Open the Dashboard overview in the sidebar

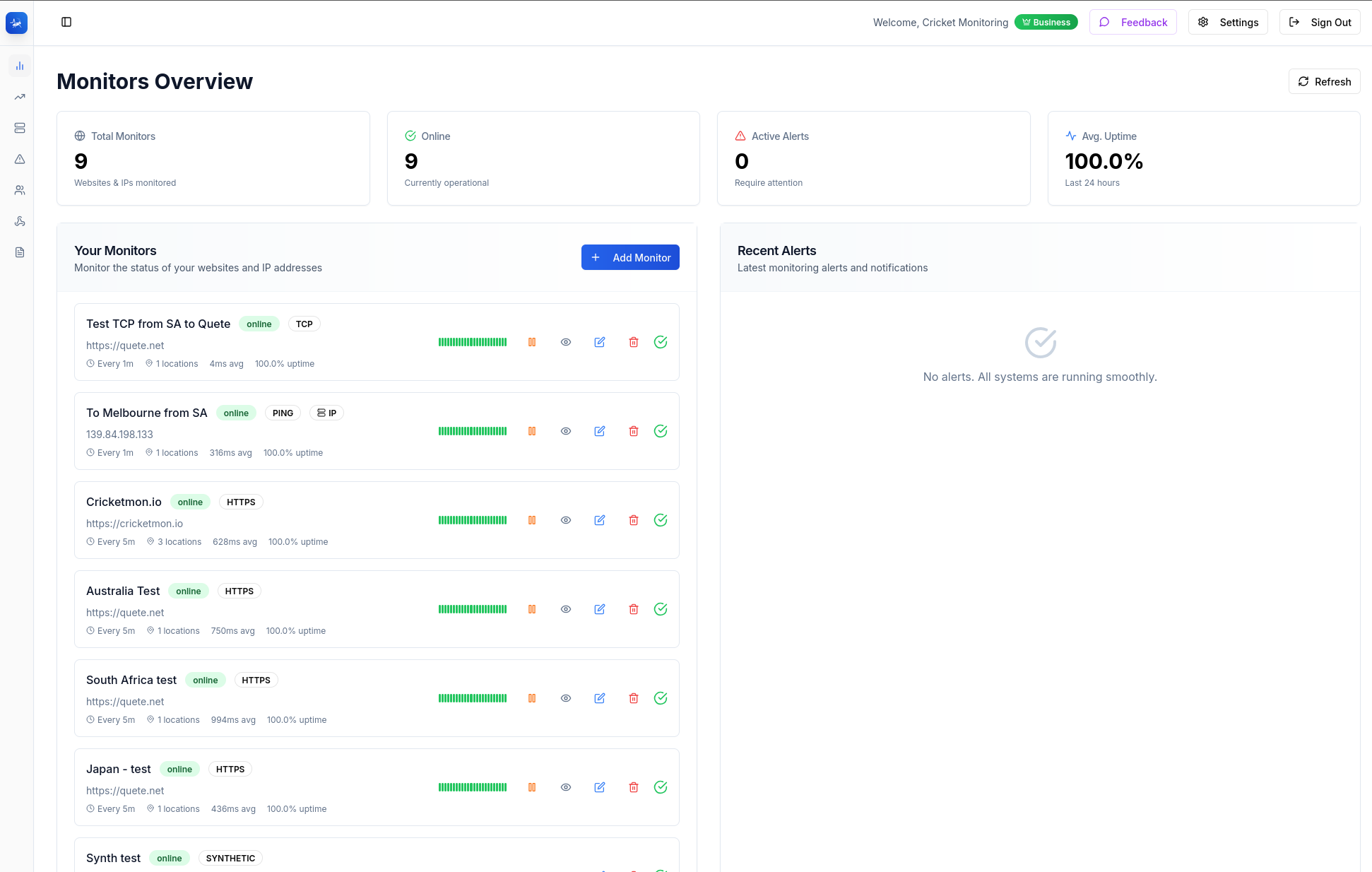click(19, 65)
